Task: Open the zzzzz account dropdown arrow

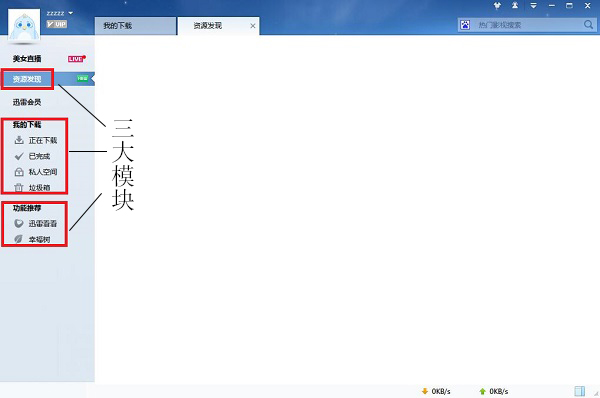Action: 70,13
